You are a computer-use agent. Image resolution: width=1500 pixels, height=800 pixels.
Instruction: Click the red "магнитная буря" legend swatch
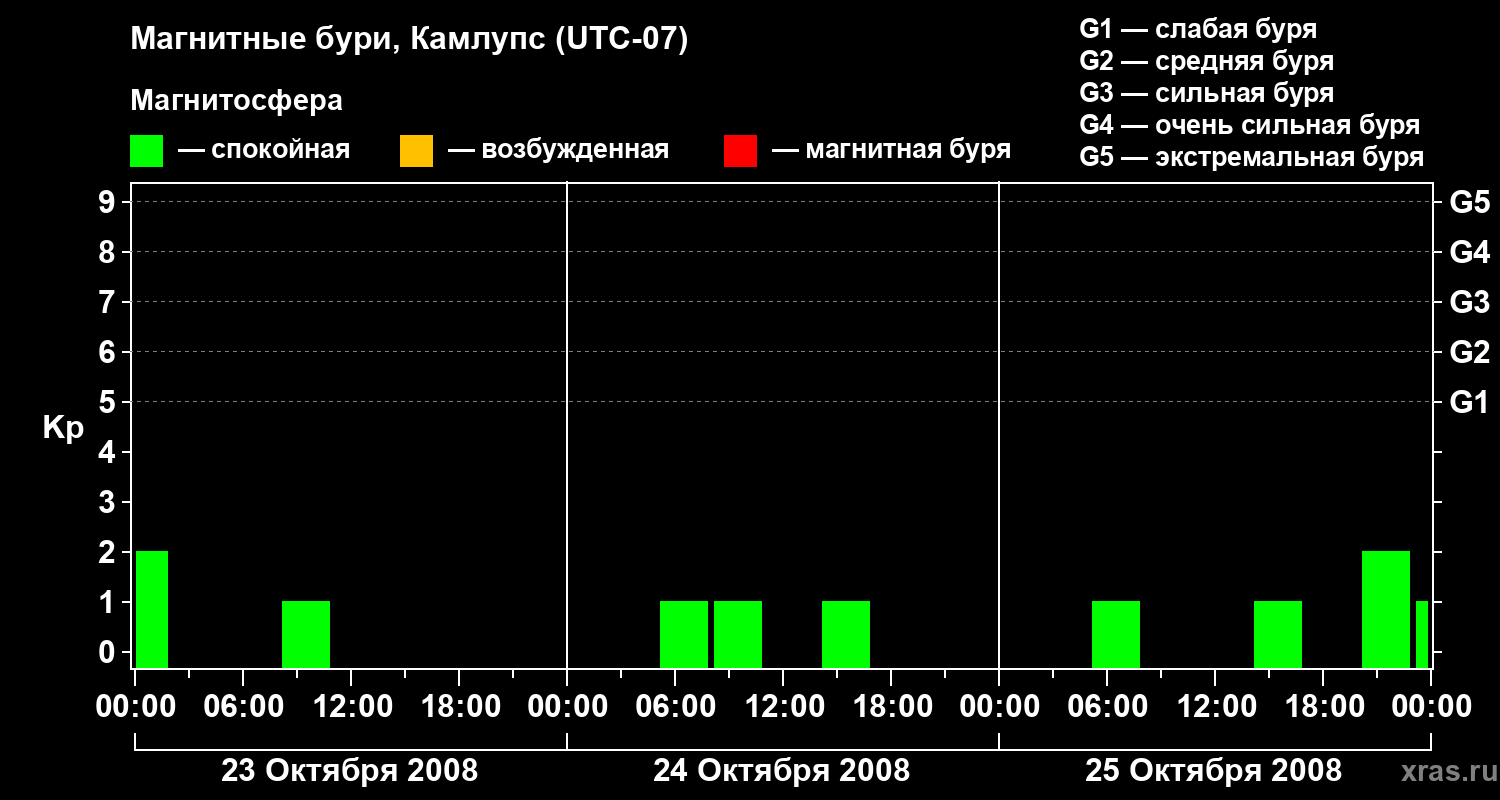[740, 150]
